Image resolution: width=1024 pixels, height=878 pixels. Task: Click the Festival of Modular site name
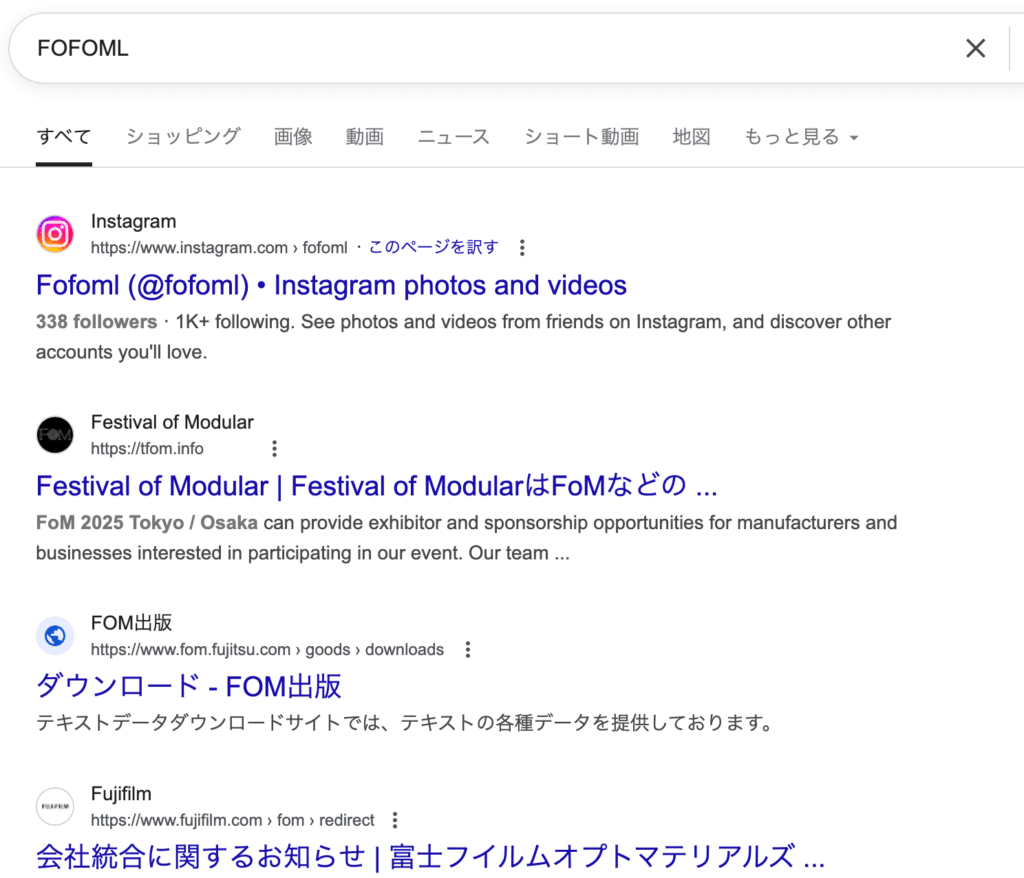point(172,422)
